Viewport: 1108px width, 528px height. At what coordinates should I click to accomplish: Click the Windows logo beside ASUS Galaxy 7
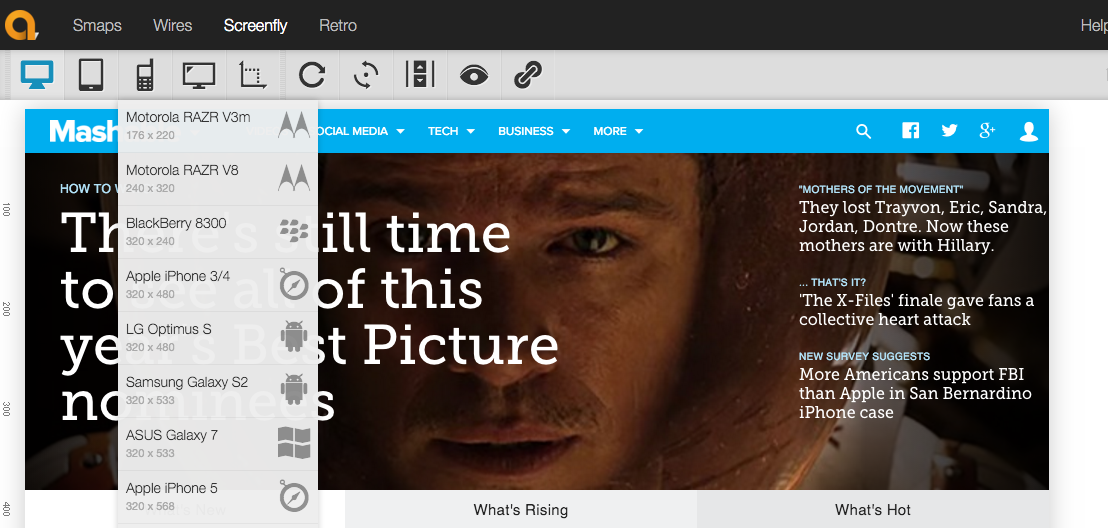coord(294,442)
